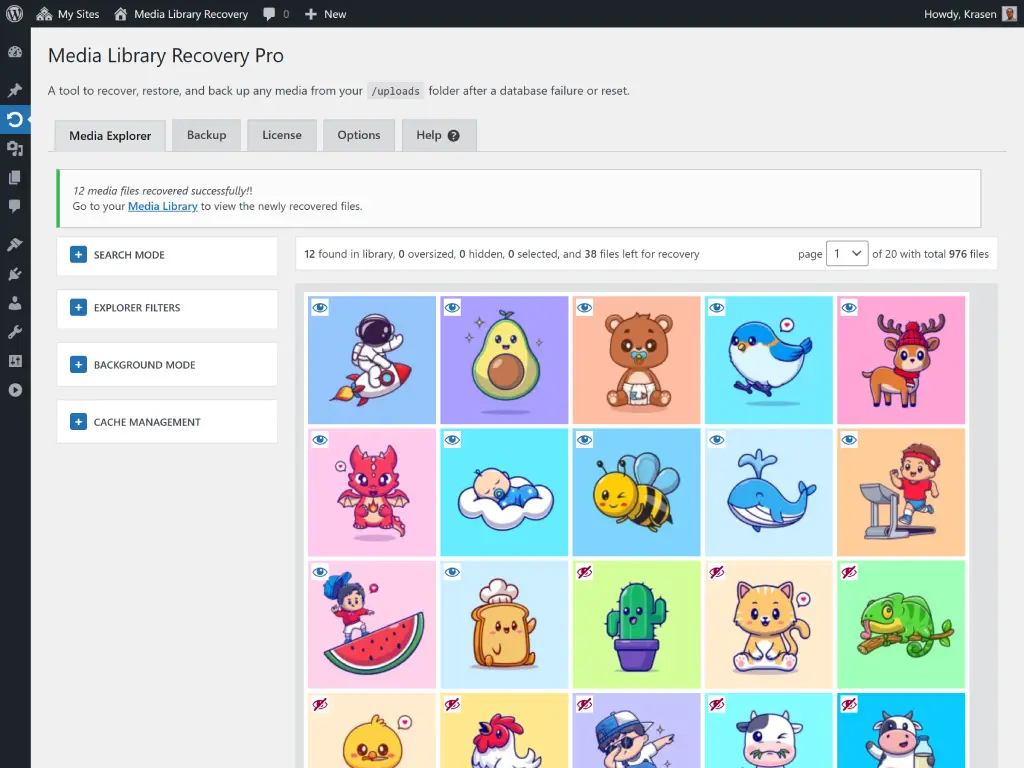The height and width of the screenshot is (768, 1024).
Task: Show the hidden cactus image
Action: (x=583, y=572)
